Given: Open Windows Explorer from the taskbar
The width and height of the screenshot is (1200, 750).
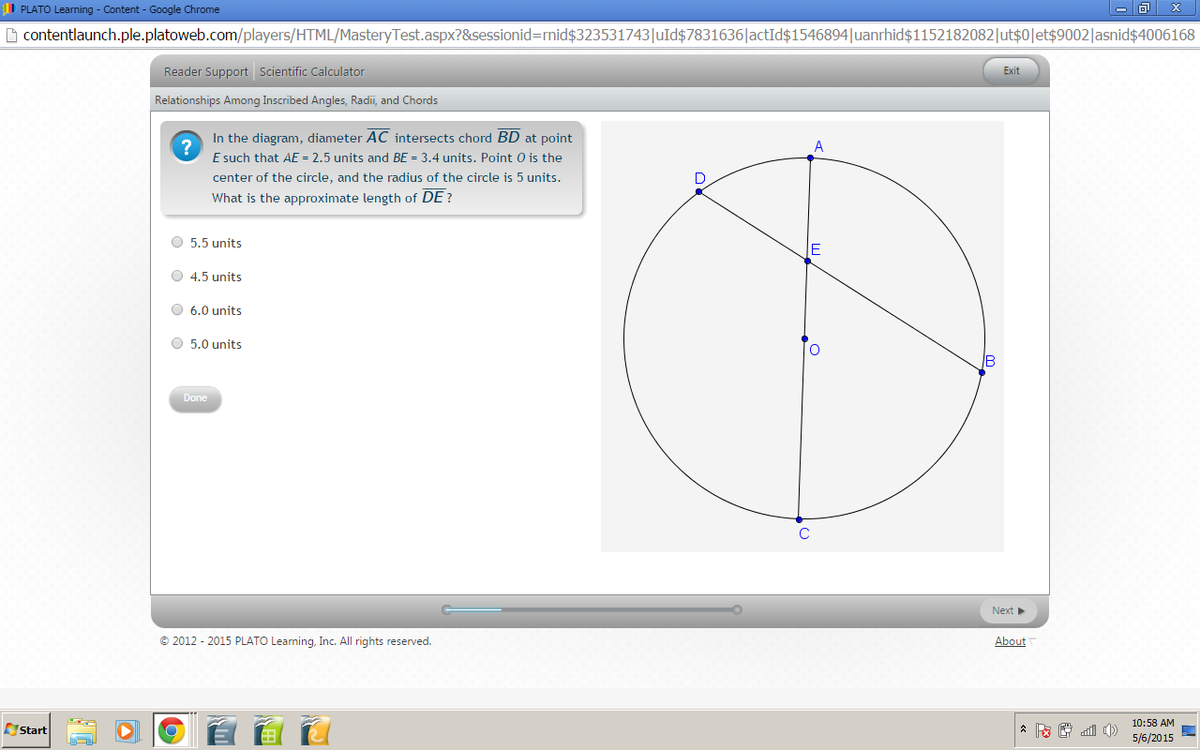Looking at the screenshot, I should coord(82,731).
